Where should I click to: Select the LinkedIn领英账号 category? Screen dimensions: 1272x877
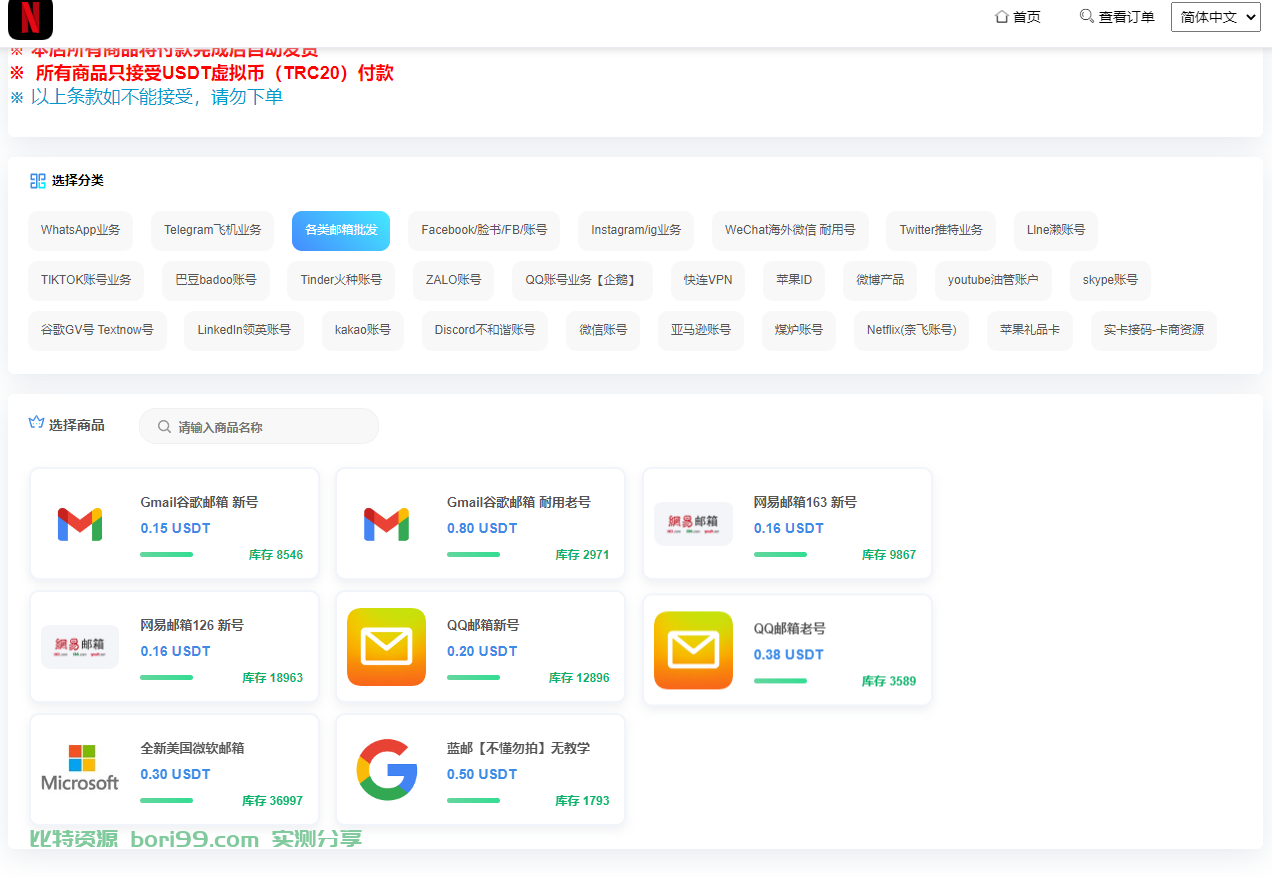244,330
